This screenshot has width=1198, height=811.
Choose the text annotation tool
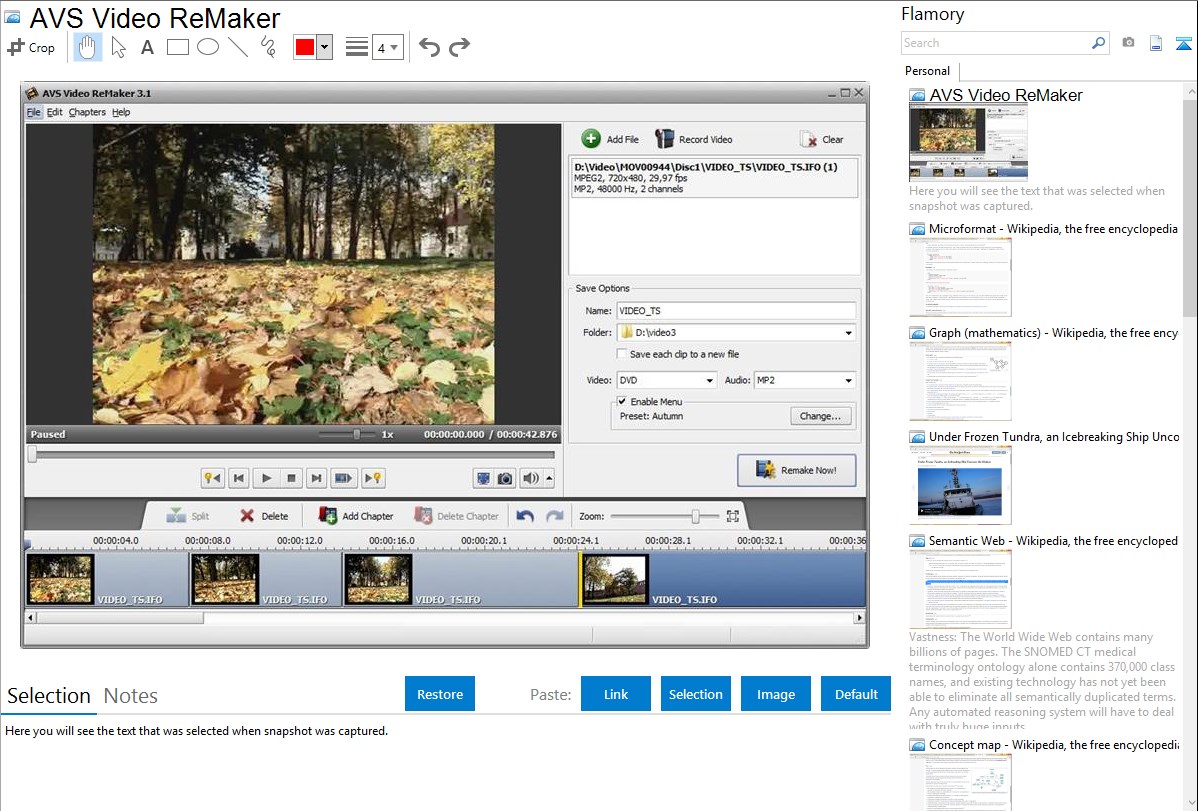pyautogui.click(x=147, y=47)
